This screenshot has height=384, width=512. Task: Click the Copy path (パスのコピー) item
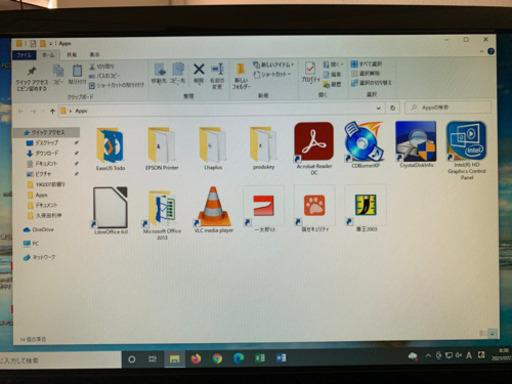click(x=104, y=76)
